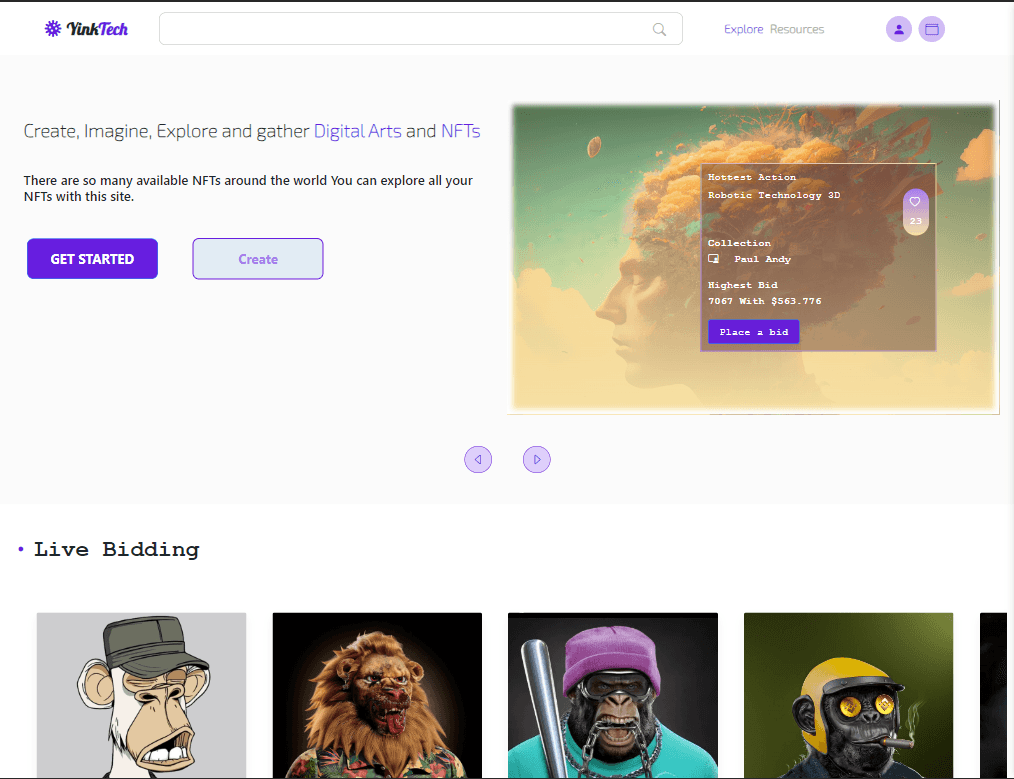Click the Create button
This screenshot has height=779, width=1014.
258,259
